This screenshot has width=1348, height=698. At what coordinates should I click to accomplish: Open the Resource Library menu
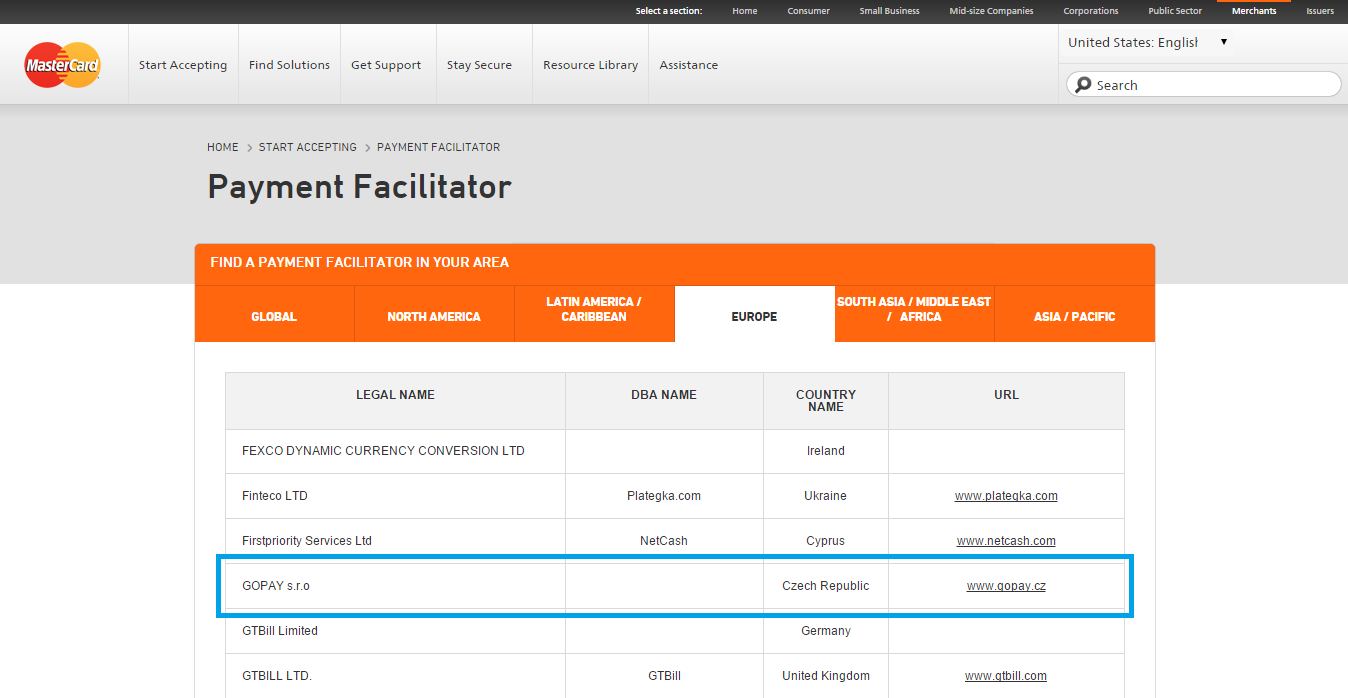(x=590, y=65)
